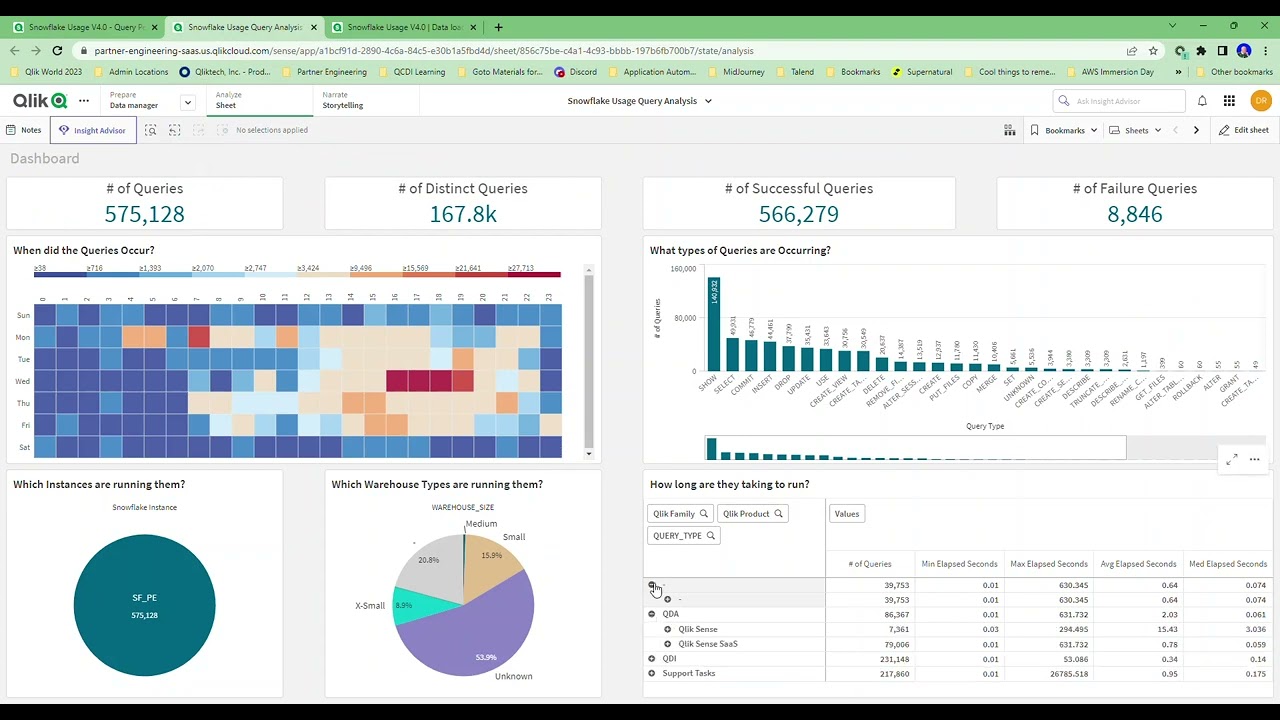Click the # of Failure Queries value 8,846

1135,214
